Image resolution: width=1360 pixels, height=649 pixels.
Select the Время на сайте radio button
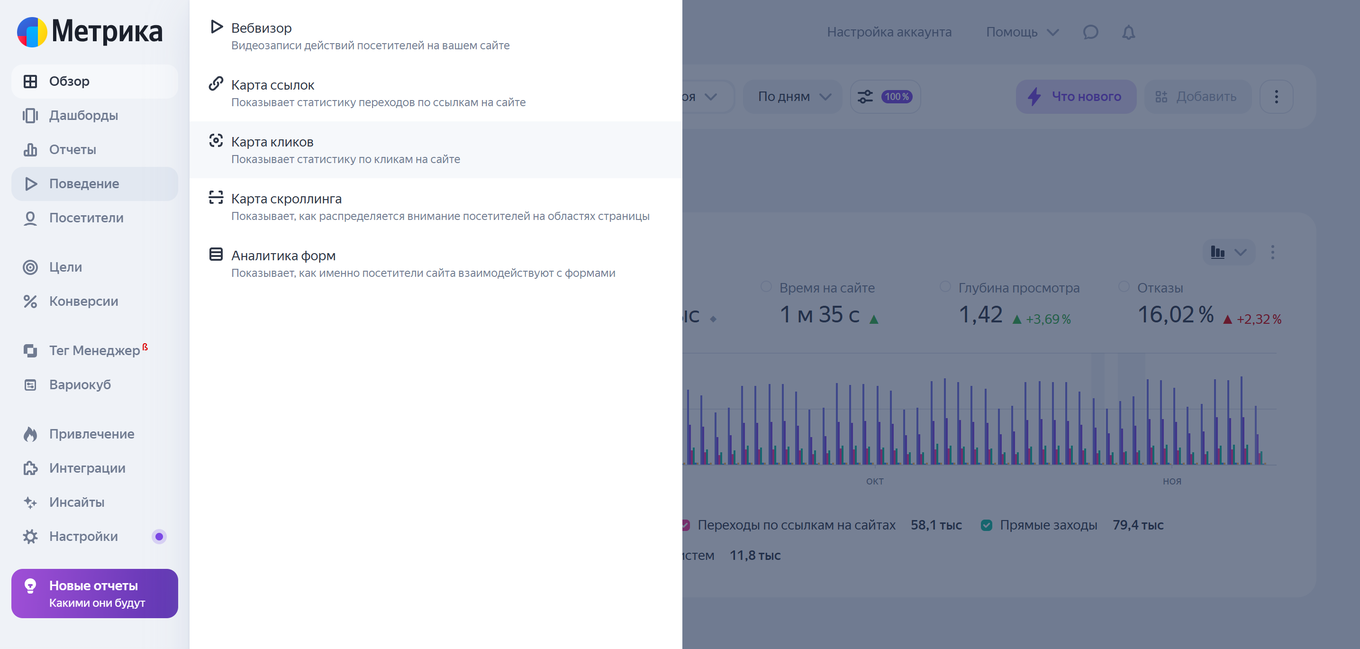[767, 288]
